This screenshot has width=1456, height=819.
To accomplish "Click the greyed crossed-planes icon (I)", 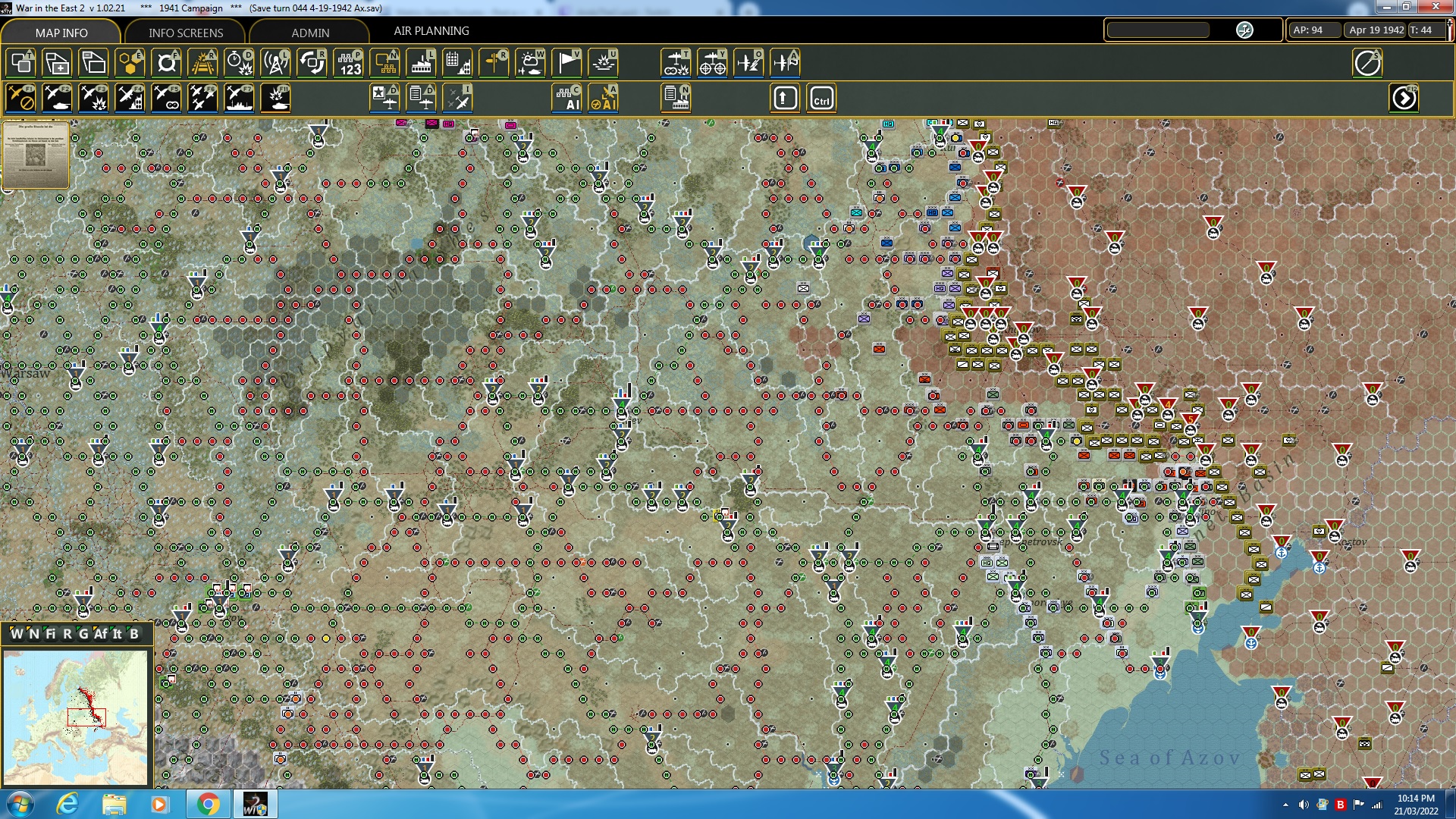I will 458,98.
